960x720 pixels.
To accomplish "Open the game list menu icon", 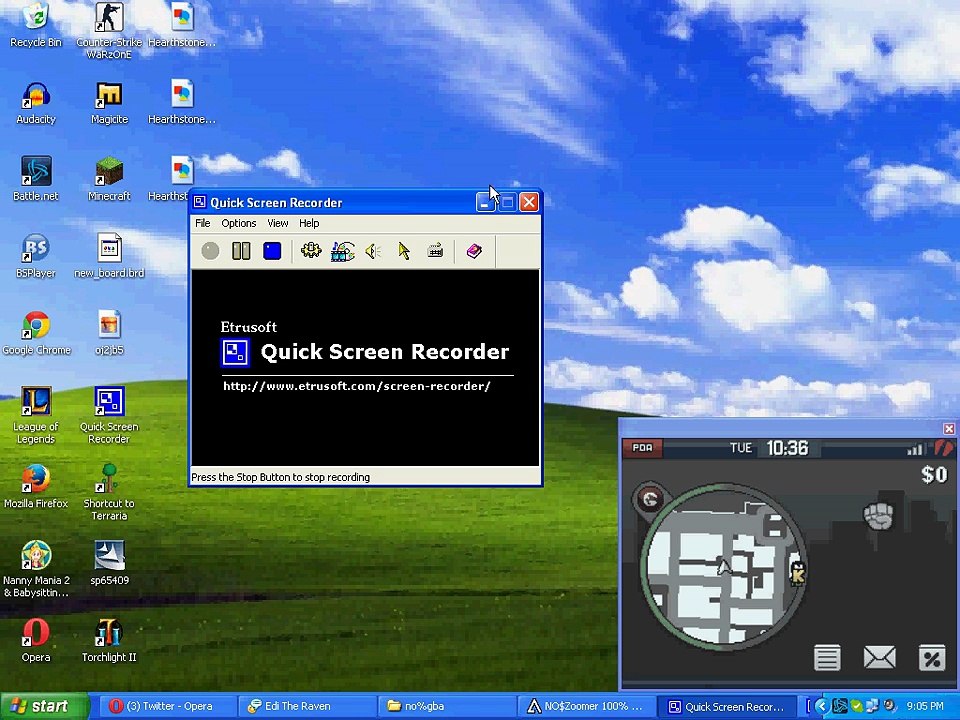I will (827, 658).
